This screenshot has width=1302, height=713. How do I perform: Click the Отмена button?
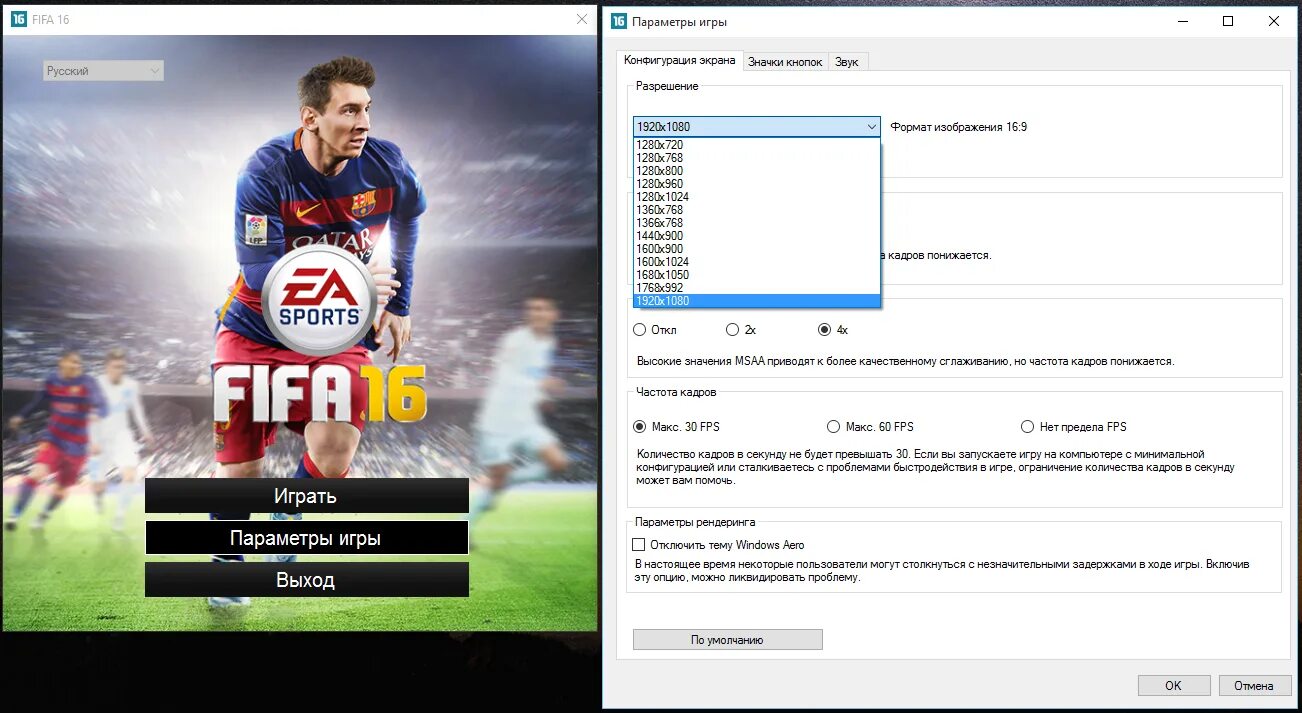click(x=1254, y=686)
